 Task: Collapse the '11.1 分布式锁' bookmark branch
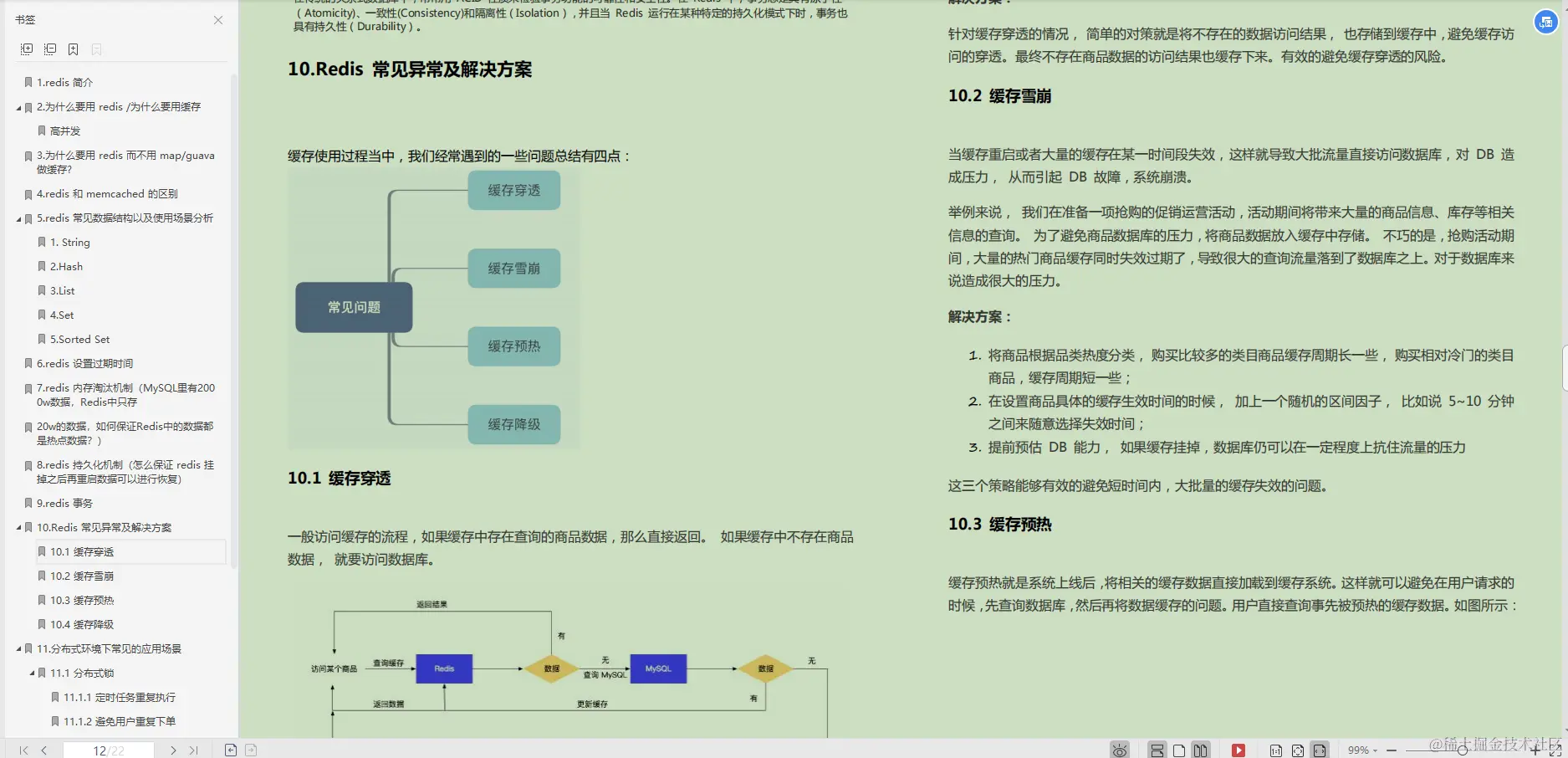tap(33, 672)
